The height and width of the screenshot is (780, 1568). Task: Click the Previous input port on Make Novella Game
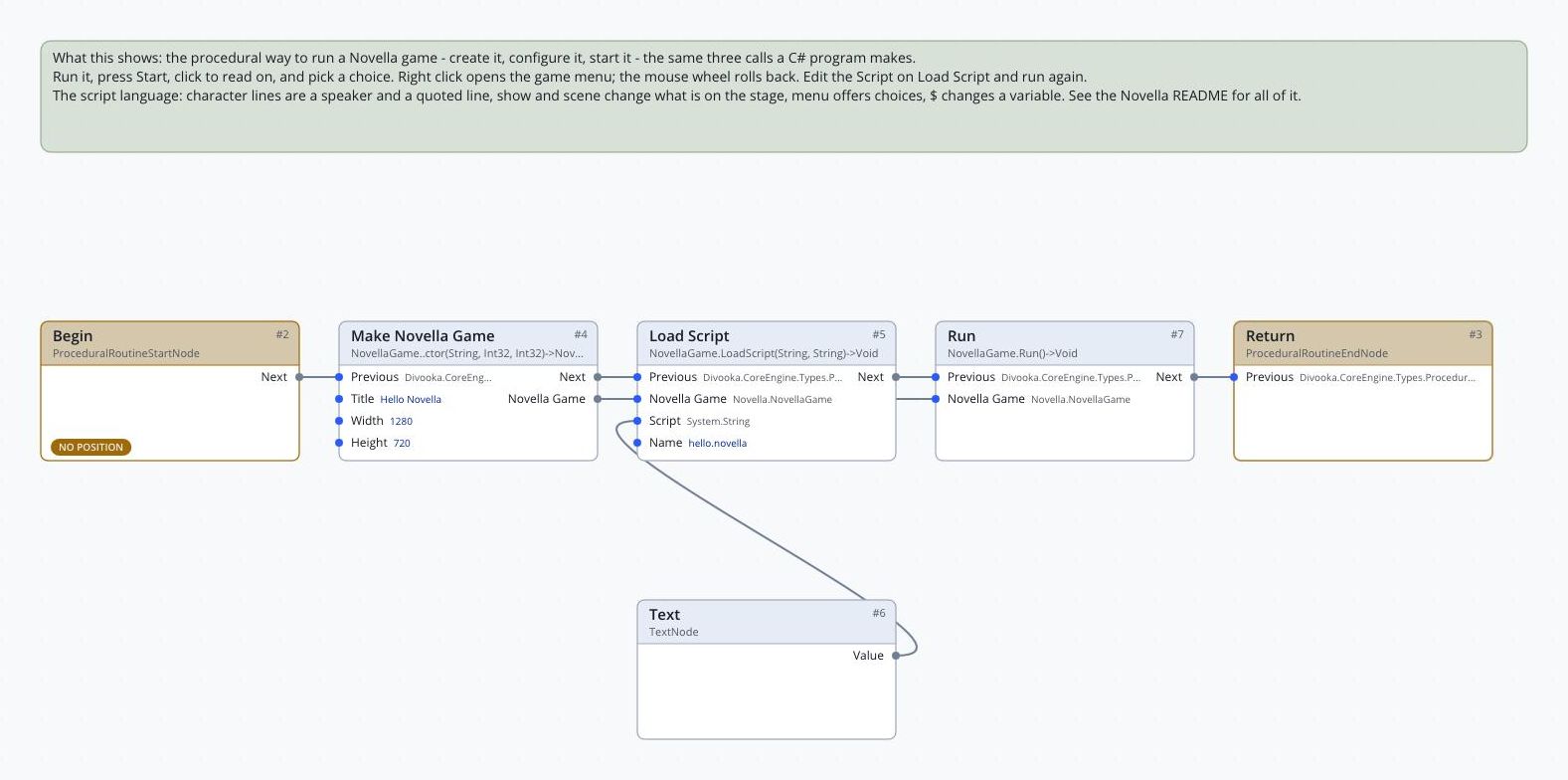pos(339,377)
